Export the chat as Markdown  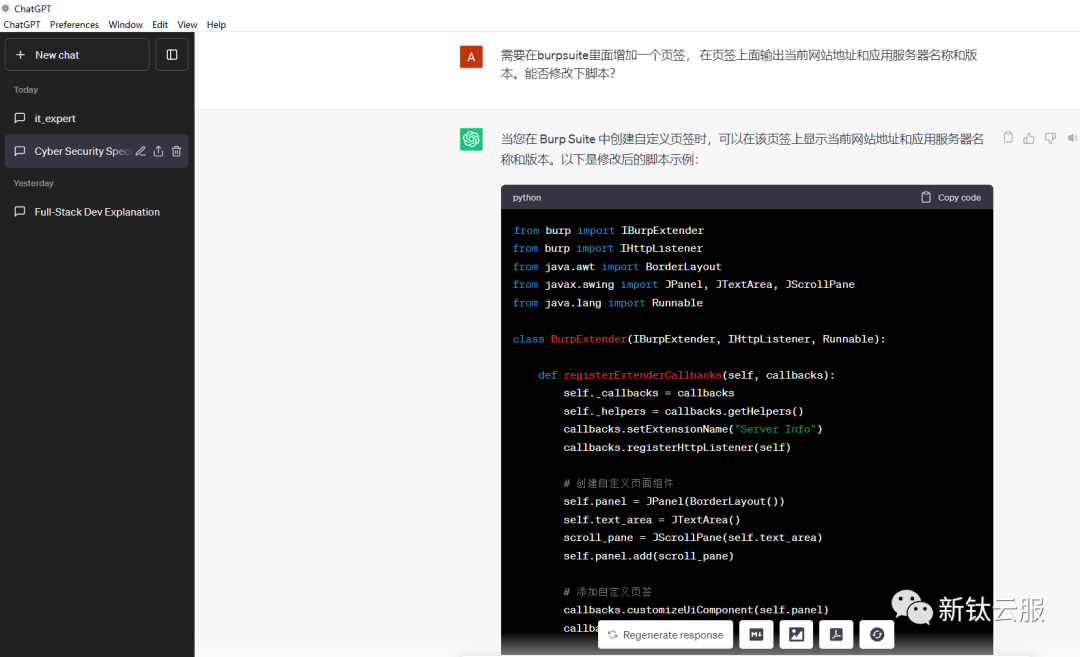756,635
